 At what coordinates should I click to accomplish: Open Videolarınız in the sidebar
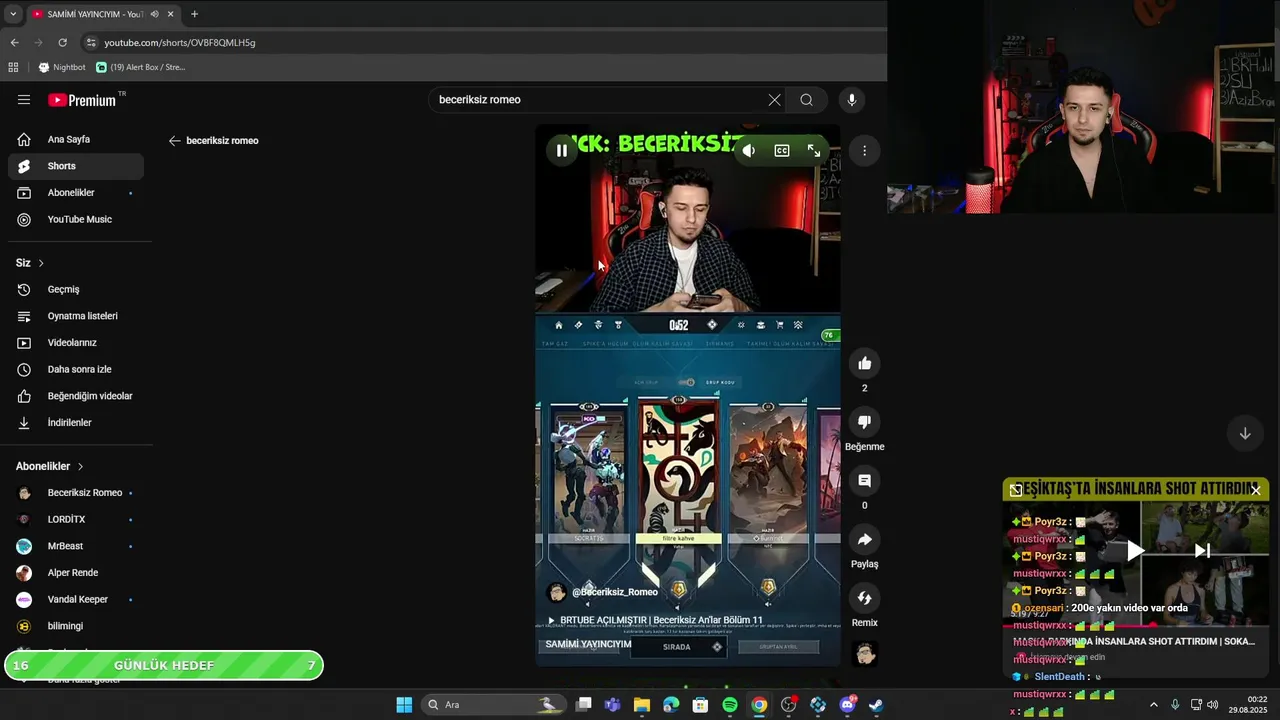tap(76, 343)
